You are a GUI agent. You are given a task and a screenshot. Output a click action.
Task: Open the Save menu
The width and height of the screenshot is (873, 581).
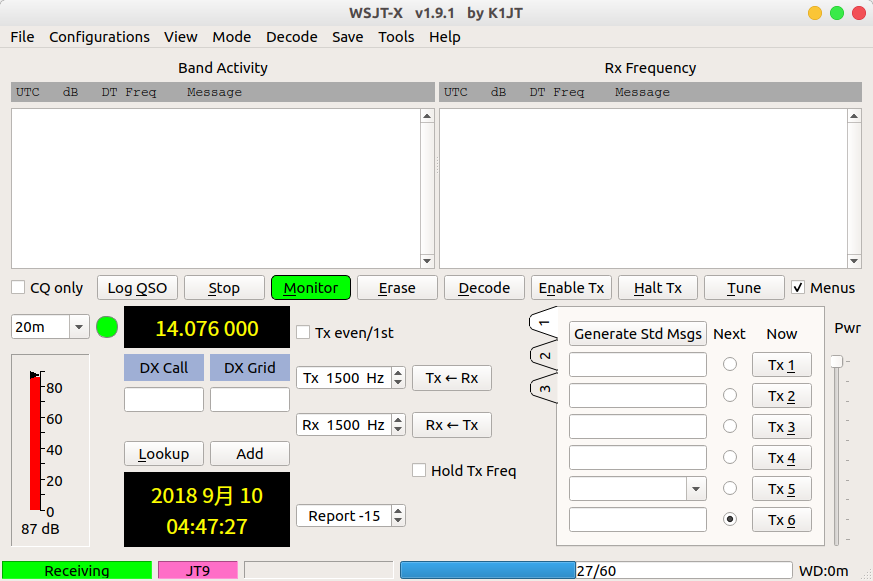pyautogui.click(x=347, y=37)
